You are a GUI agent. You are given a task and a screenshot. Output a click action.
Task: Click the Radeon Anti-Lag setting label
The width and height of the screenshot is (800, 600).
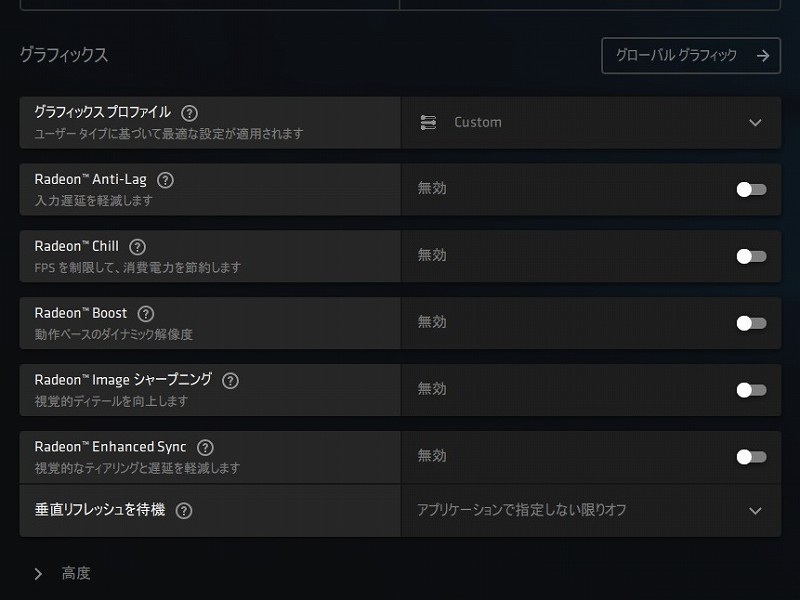click(x=90, y=180)
